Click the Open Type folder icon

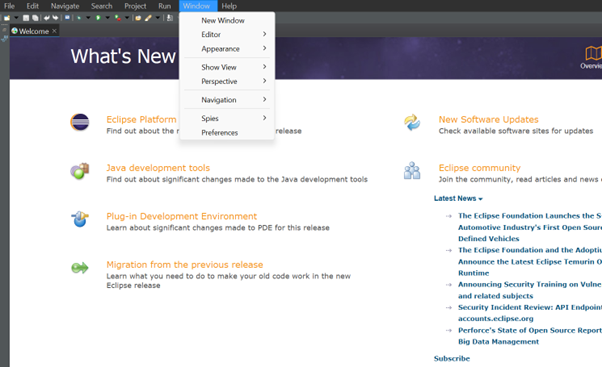pyautogui.click(x=138, y=18)
